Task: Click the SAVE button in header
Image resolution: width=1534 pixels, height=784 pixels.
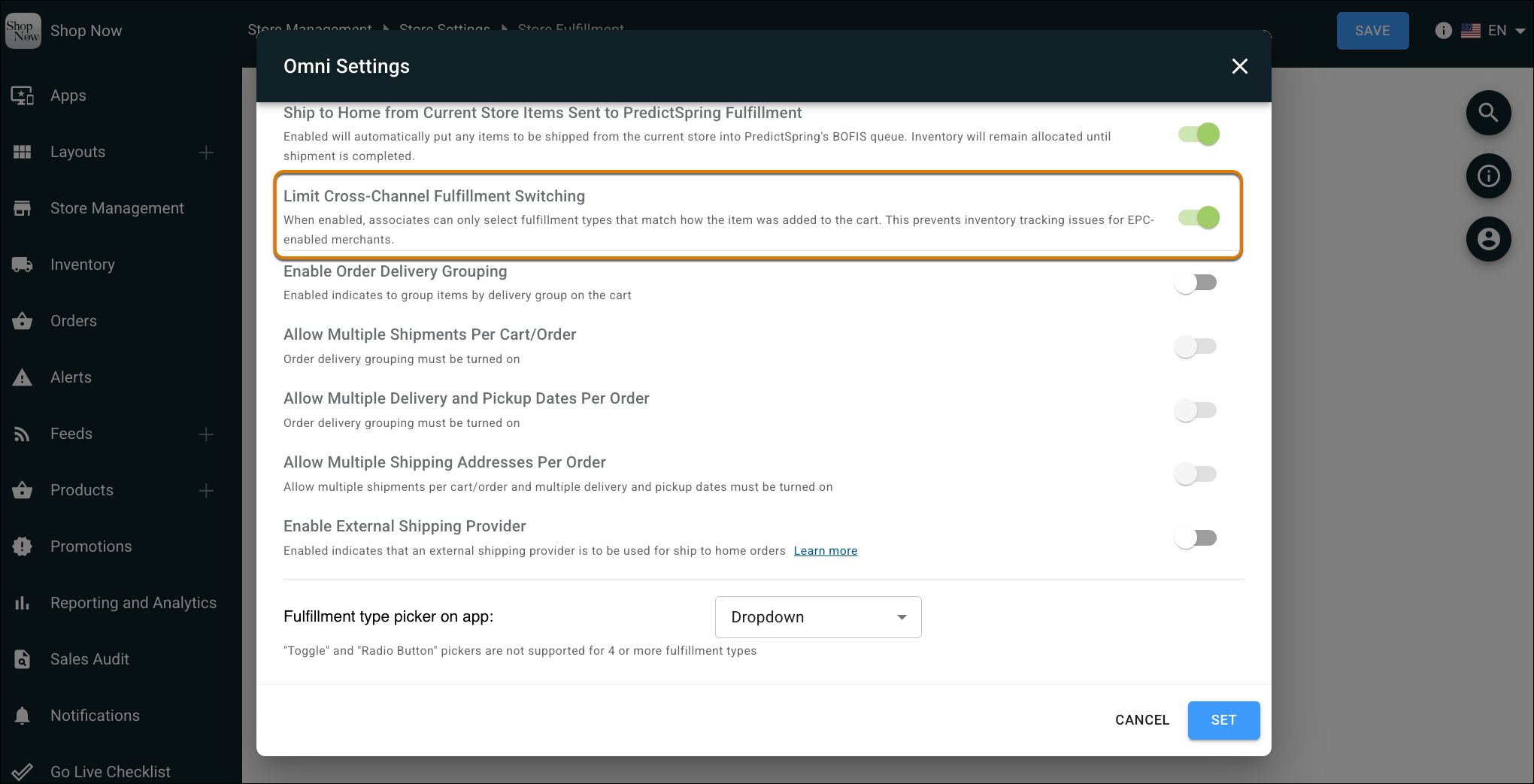Action: [1372, 31]
